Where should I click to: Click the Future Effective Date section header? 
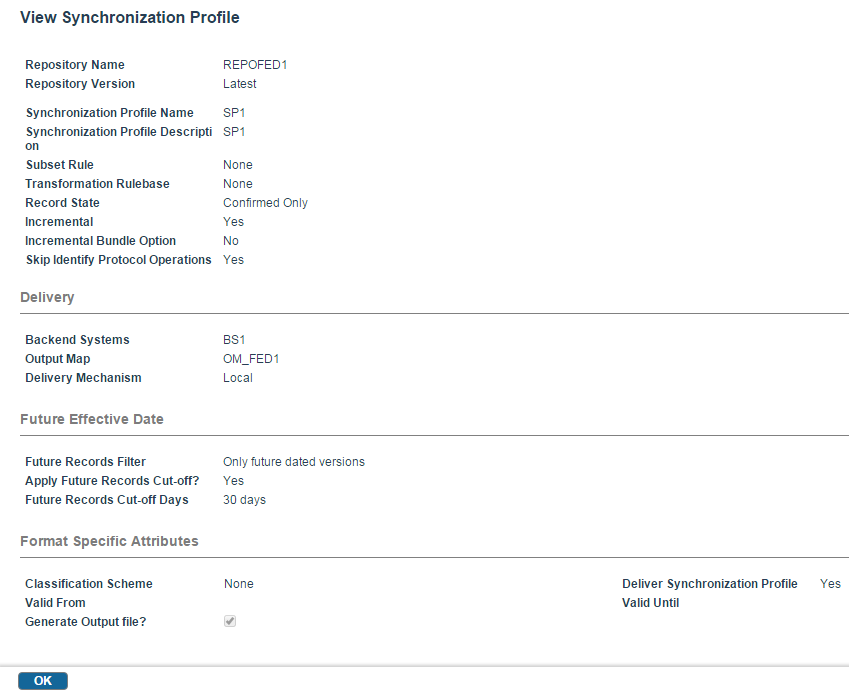point(92,419)
